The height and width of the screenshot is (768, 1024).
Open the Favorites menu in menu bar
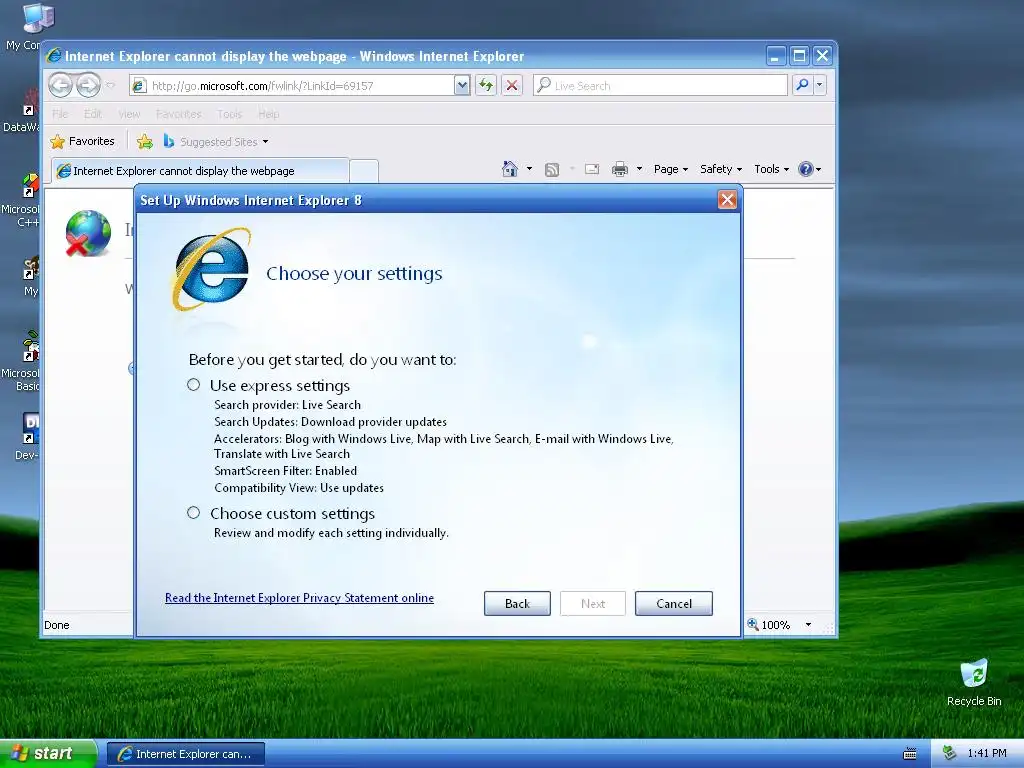click(x=178, y=114)
